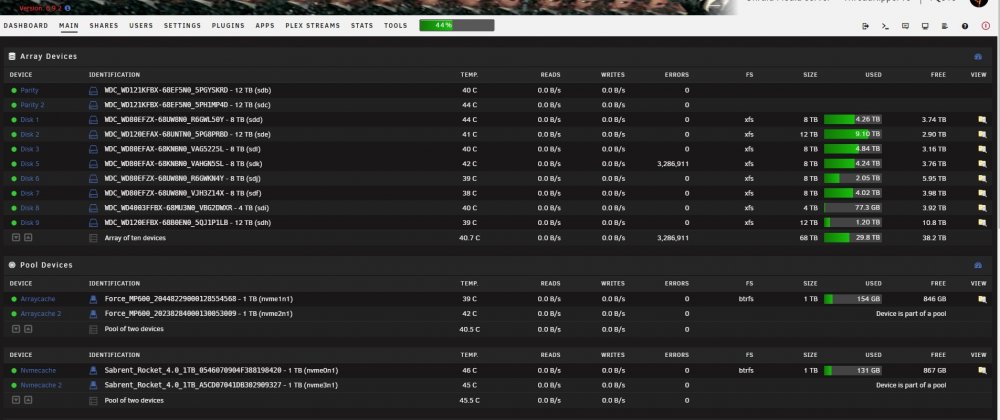This screenshot has width=1000, height=420.
Task: Click the drive icon in the Parity 2 row
Action: click(93, 105)
